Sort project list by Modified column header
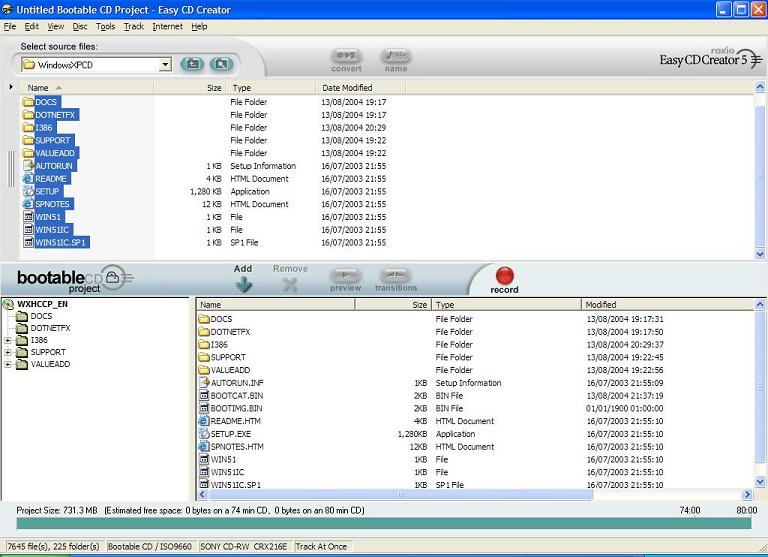The height and width of the screenshot is (557, 768). click(667, 304)
